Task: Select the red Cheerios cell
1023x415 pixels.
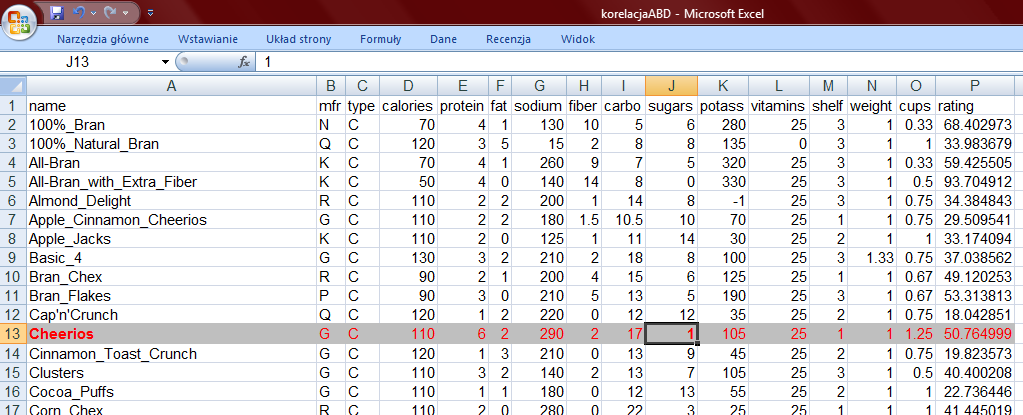Action: click(x=172, y=334)
